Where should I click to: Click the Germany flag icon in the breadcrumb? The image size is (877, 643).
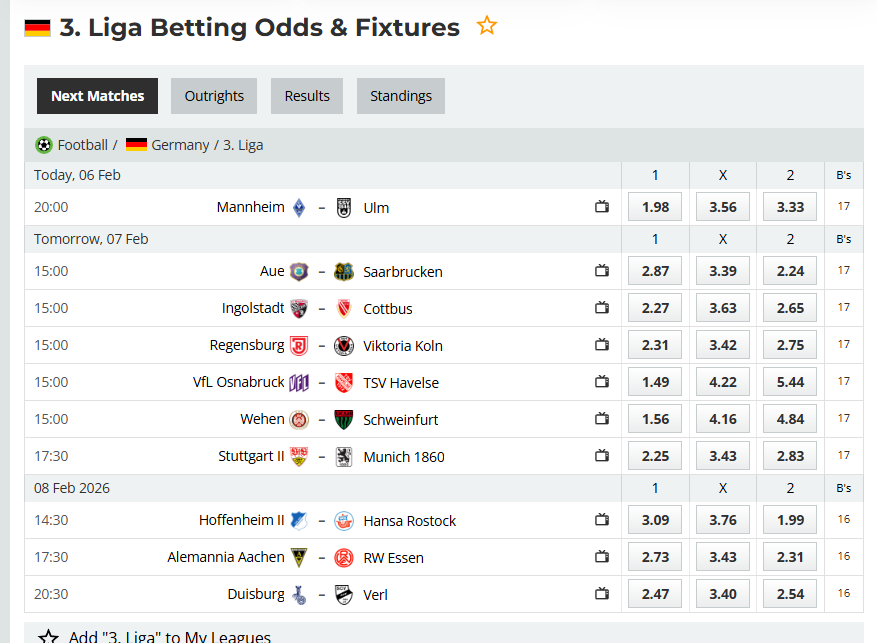137,144
